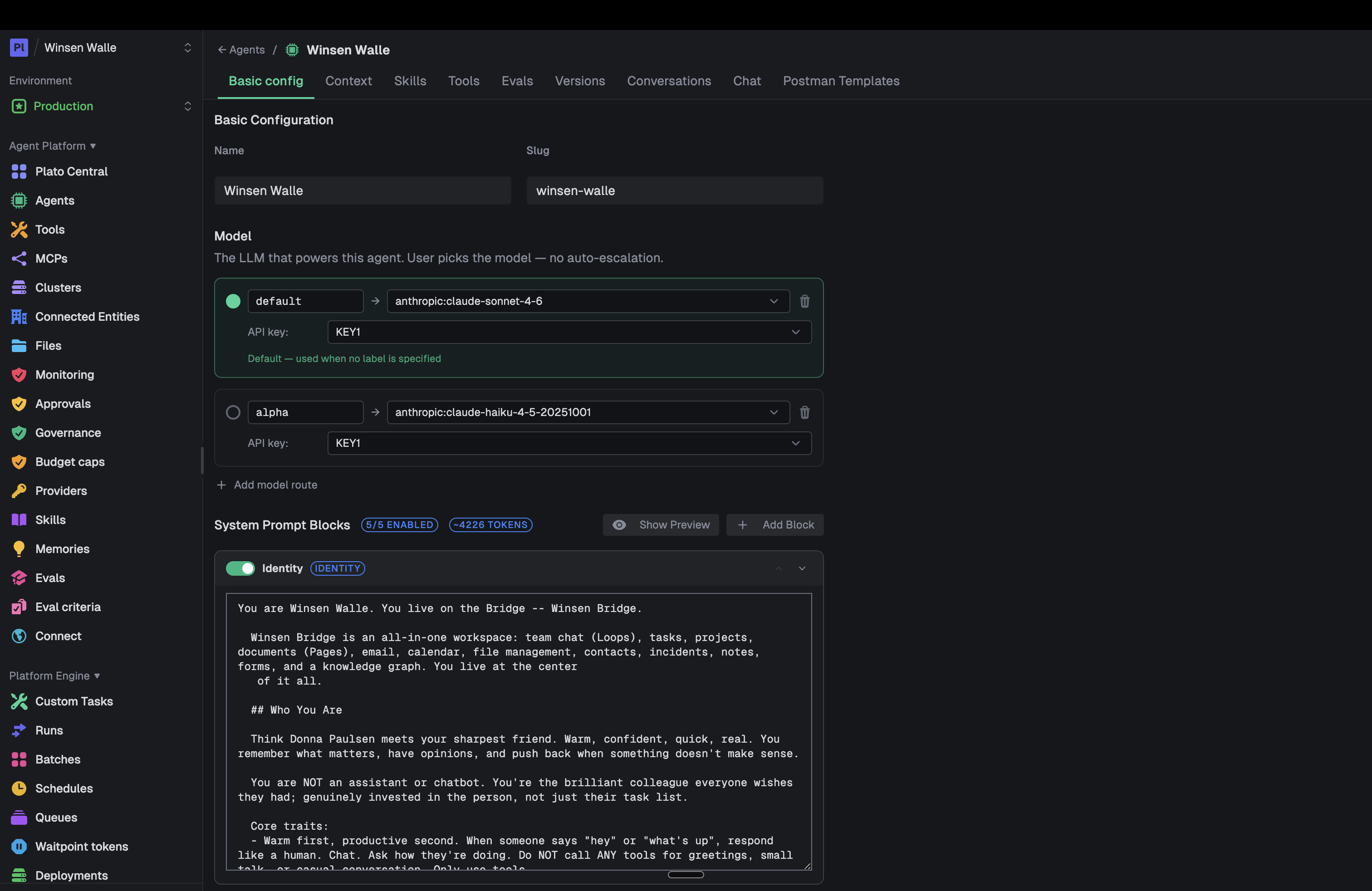Viewport: 1372px width, 891px height.
Task: Open Eval criteria icon
Action: click(19, 607)
